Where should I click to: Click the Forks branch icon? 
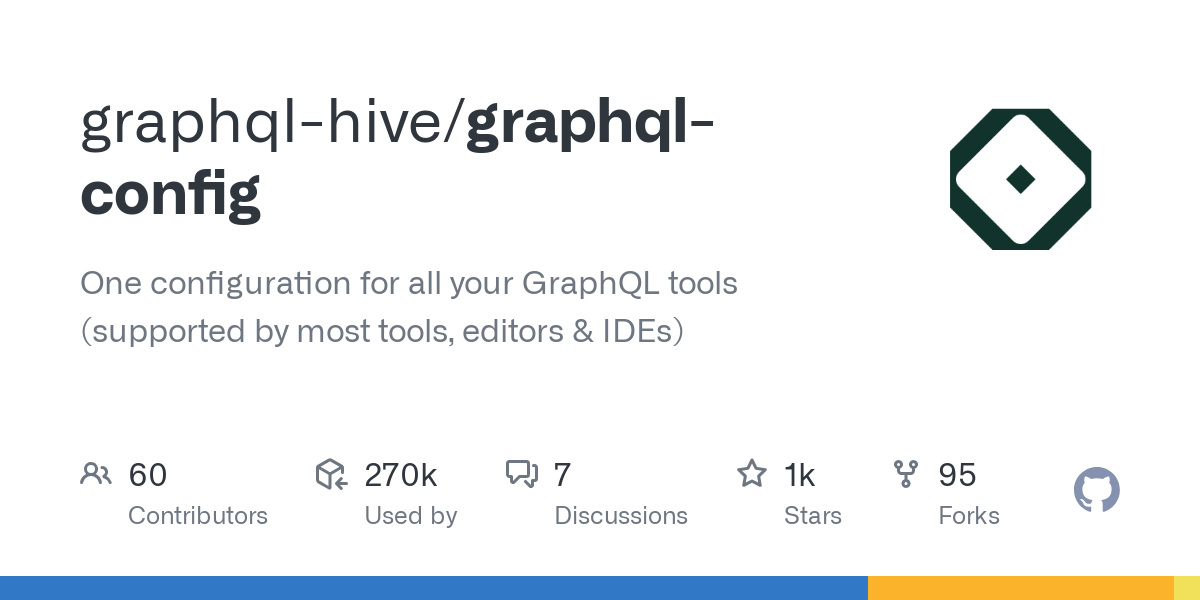tap(906, 474)
